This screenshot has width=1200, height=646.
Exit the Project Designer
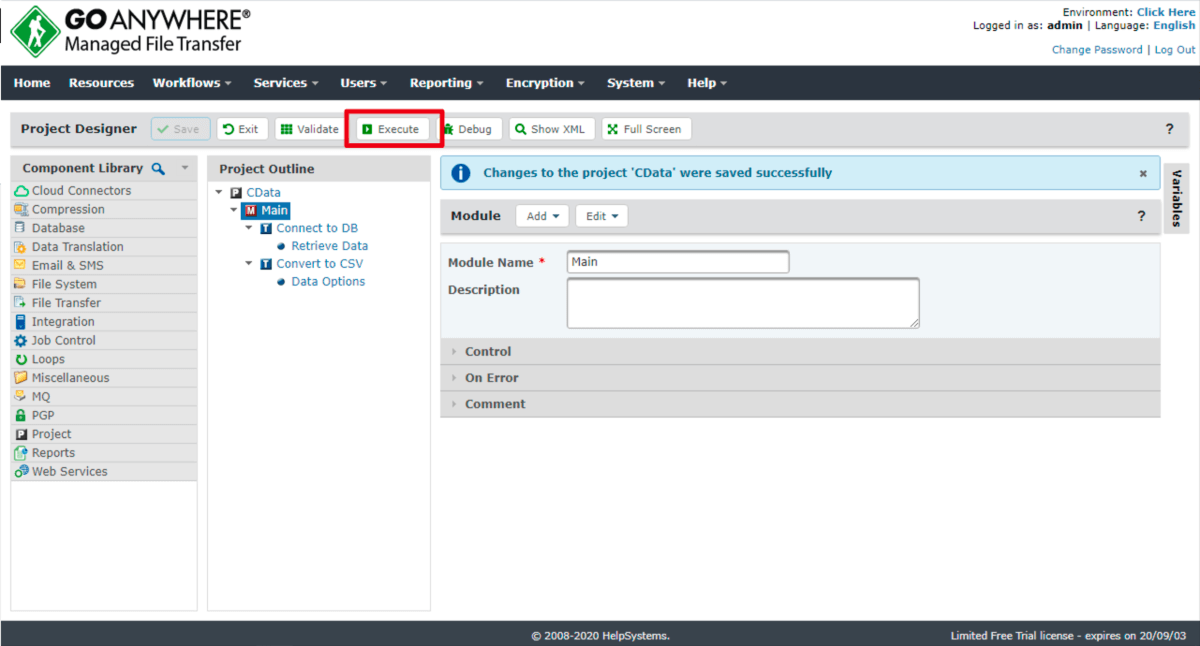click(x=242, y=129)
